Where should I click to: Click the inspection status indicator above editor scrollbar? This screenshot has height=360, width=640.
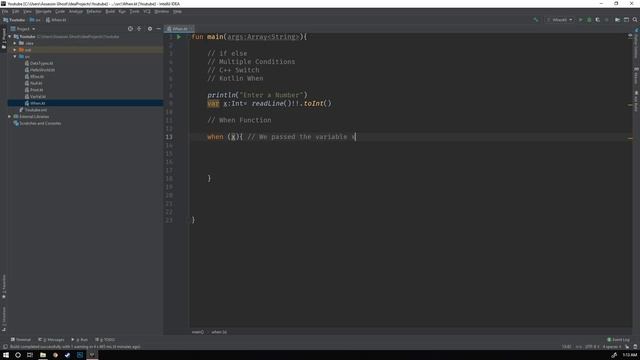tap(630, 36)
